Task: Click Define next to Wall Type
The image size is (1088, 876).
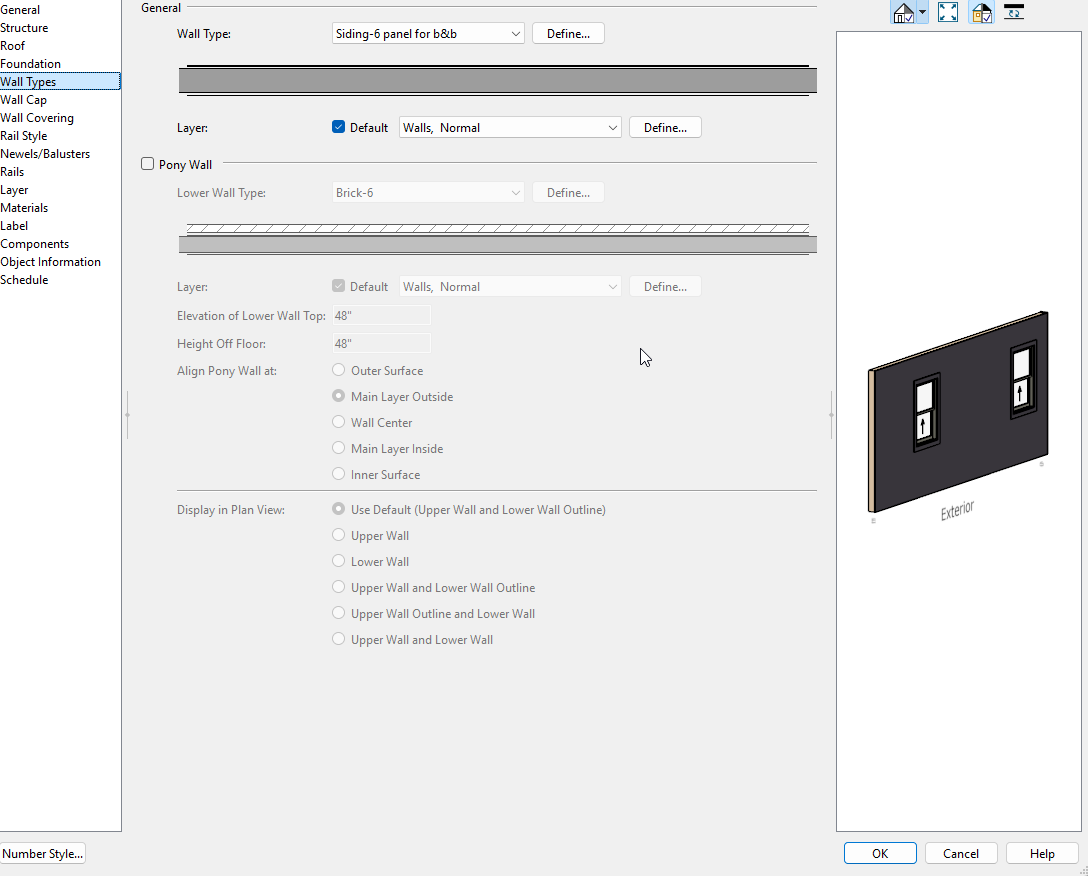Action: 568,34
